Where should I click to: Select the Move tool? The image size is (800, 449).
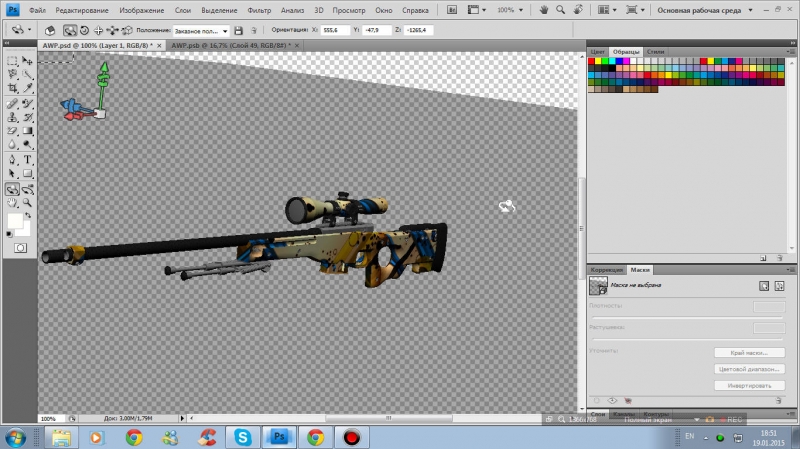pyautogui.click(x=28, y=61)
